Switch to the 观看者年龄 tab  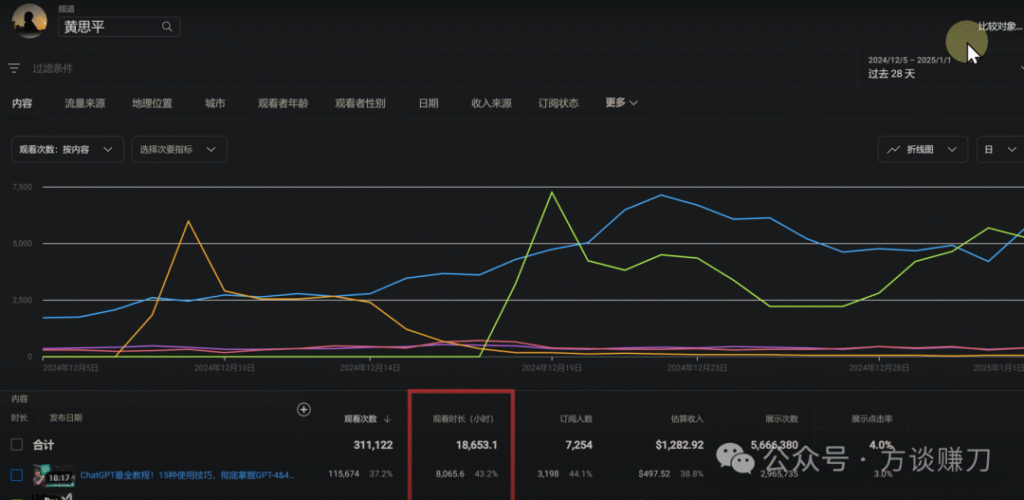pyautogui.click(x=283, y=103)
